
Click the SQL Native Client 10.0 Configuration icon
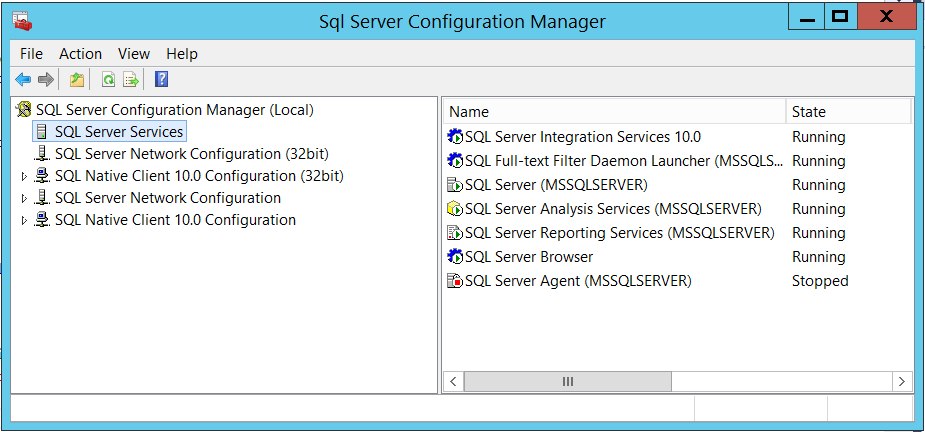tap(42, 220)
